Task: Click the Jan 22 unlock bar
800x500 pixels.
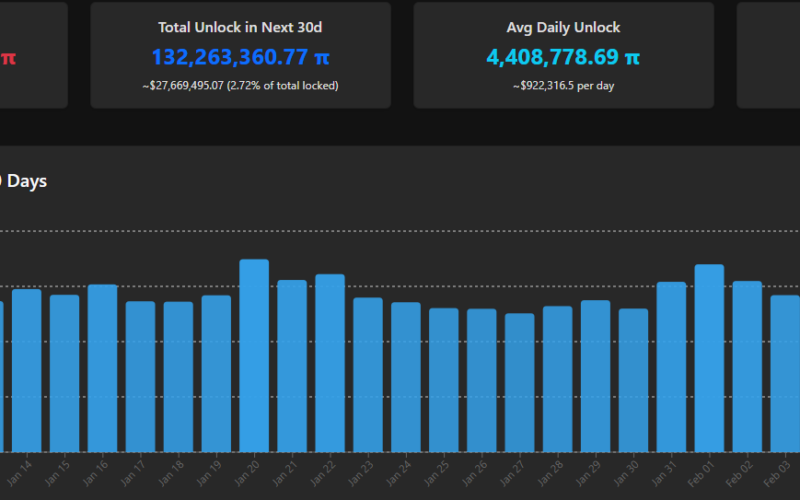Action: (x=330, y=362)
